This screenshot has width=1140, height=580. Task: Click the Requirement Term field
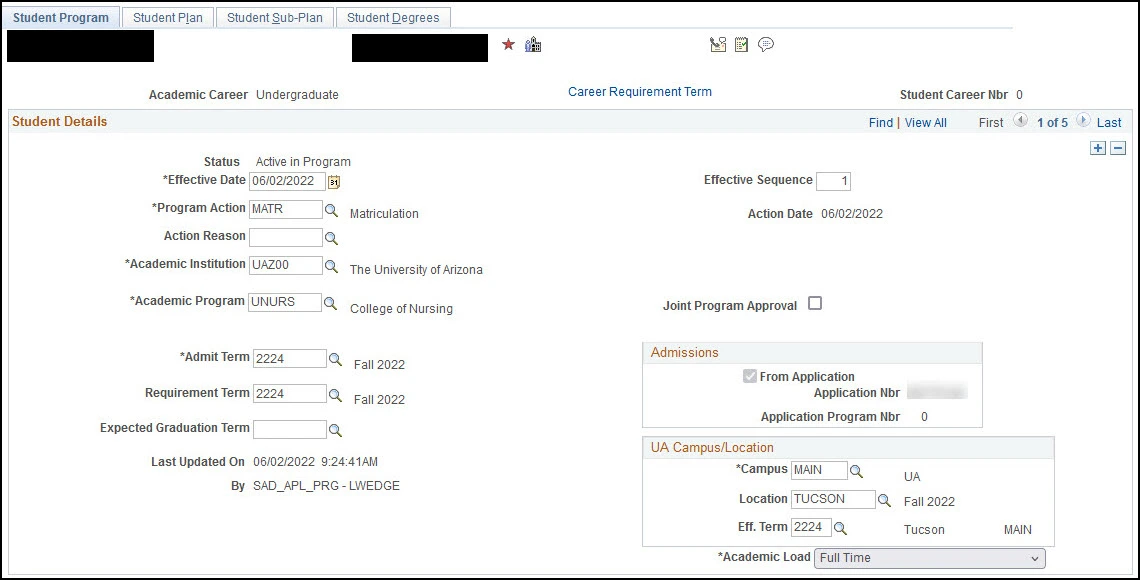pyautogui.click(x=290, y=394)
